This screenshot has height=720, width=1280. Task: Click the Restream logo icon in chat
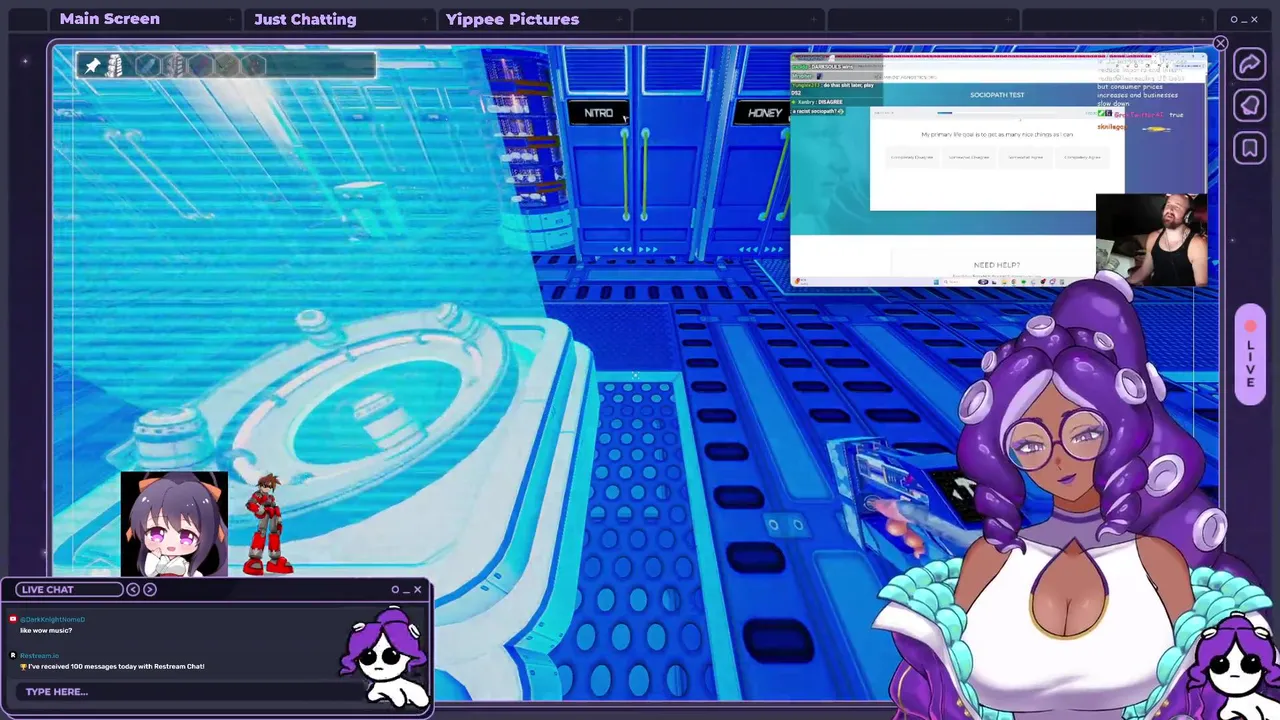(x=13, y=655)
